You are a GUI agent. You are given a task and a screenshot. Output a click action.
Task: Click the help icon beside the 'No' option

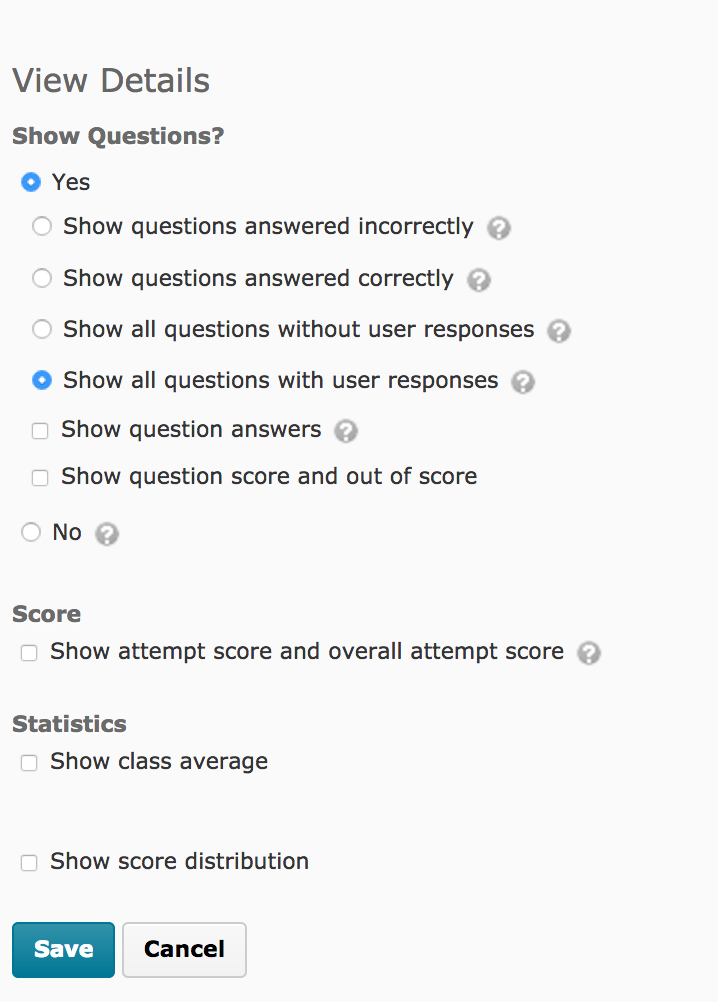click(107, 534)
